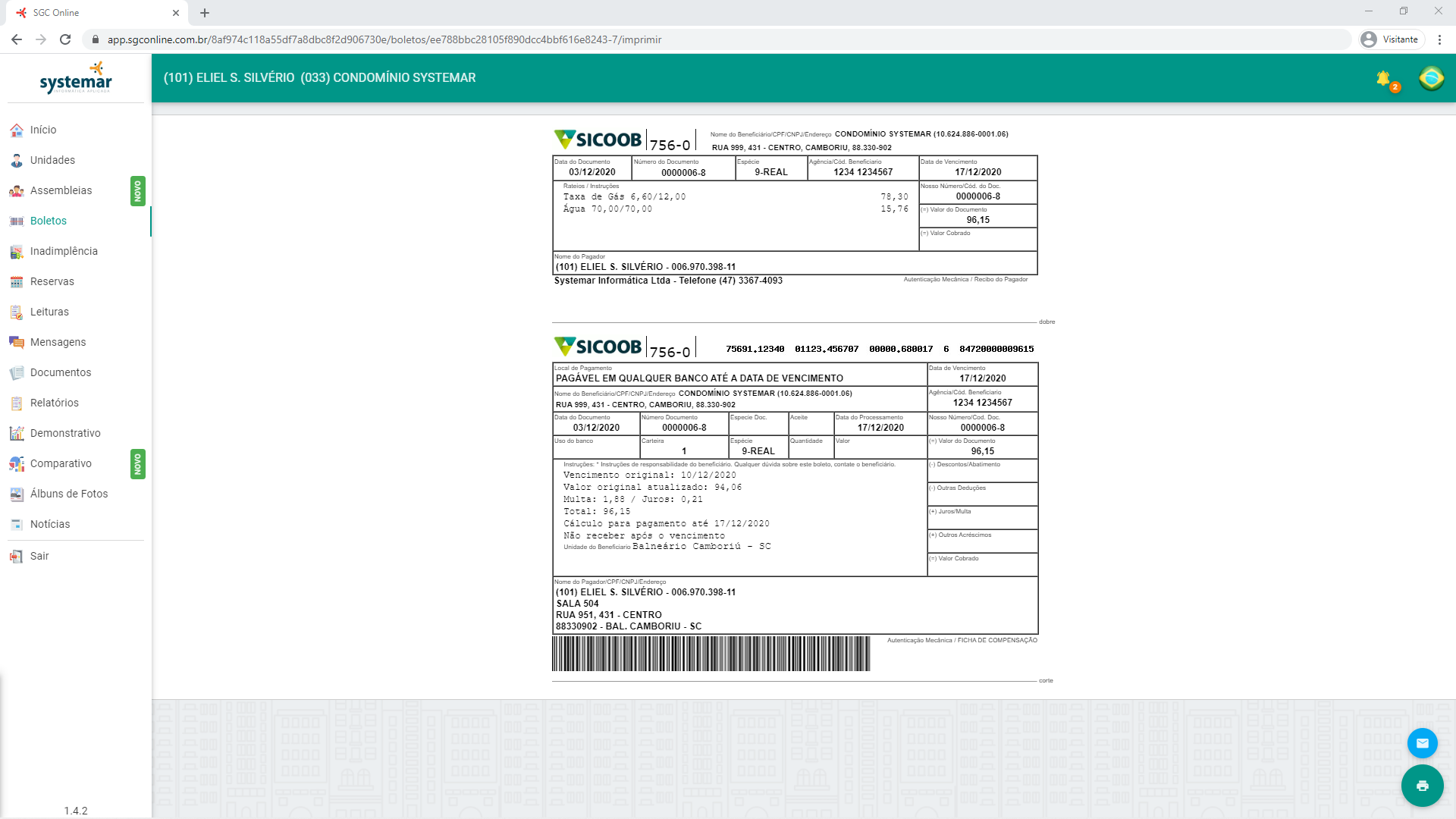Click the Demonstrativo chart icon

pos(17,433)
